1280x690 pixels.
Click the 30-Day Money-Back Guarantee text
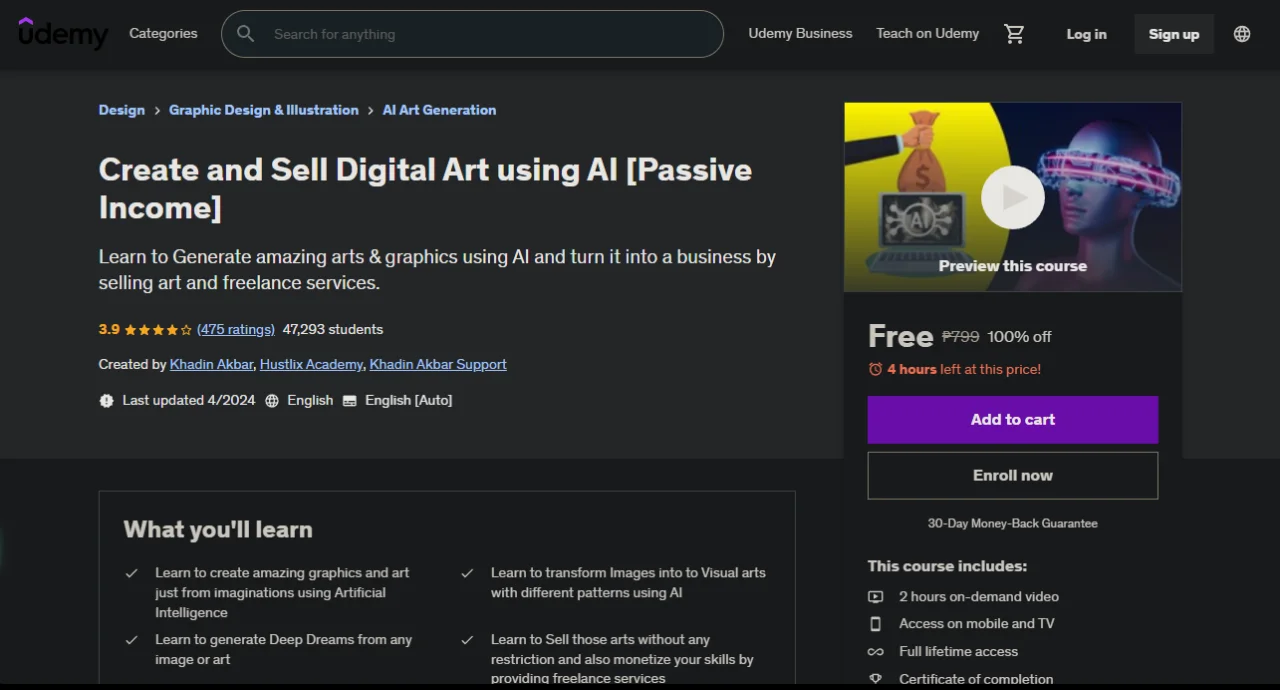point(1013,523)
